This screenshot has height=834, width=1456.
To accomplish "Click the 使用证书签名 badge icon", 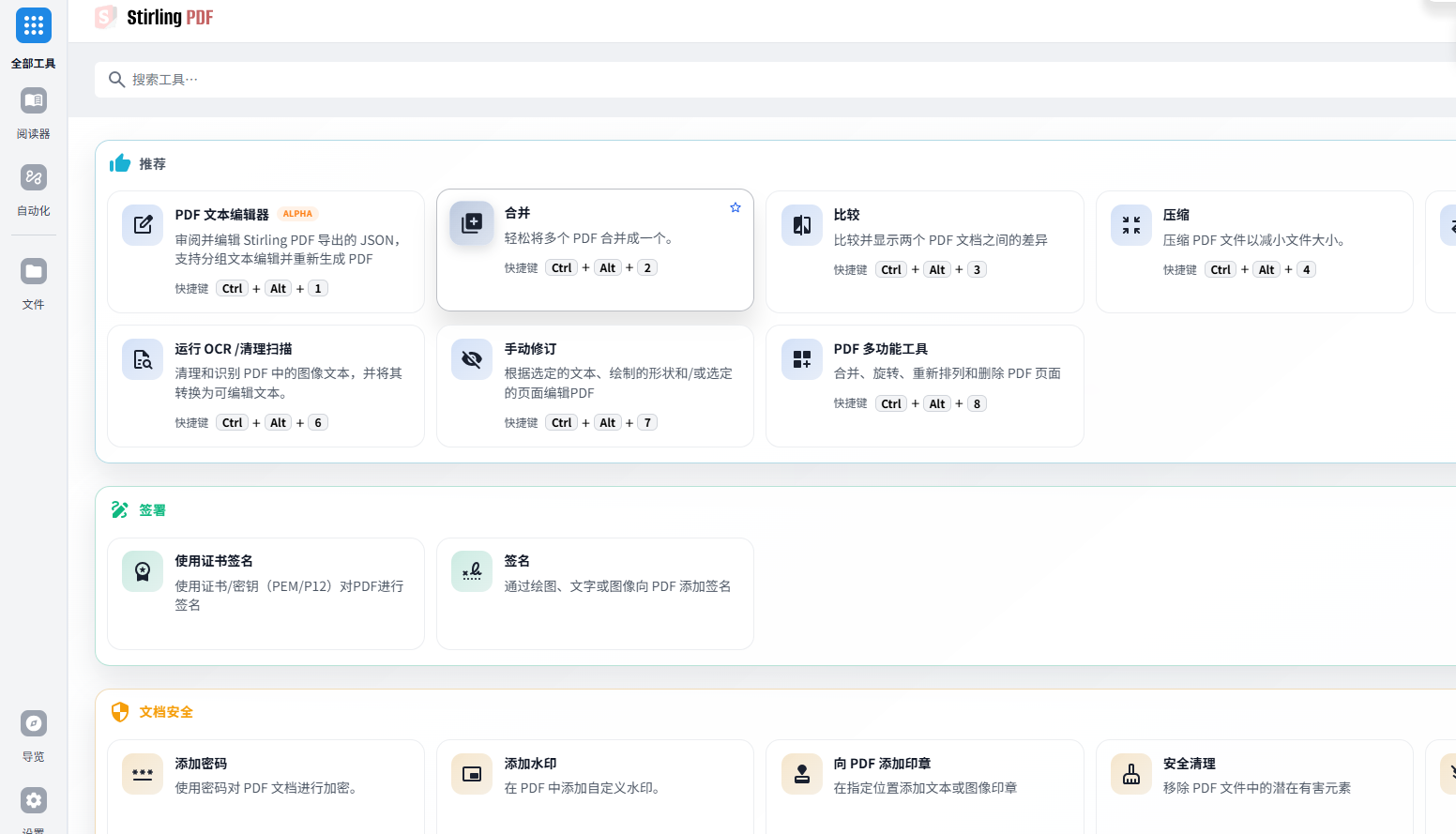I will point(143,571).
